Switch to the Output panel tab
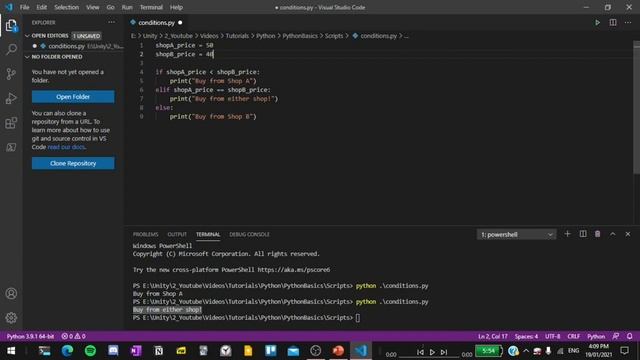Viewport: 640px width, 360px height. pos(177,234)
